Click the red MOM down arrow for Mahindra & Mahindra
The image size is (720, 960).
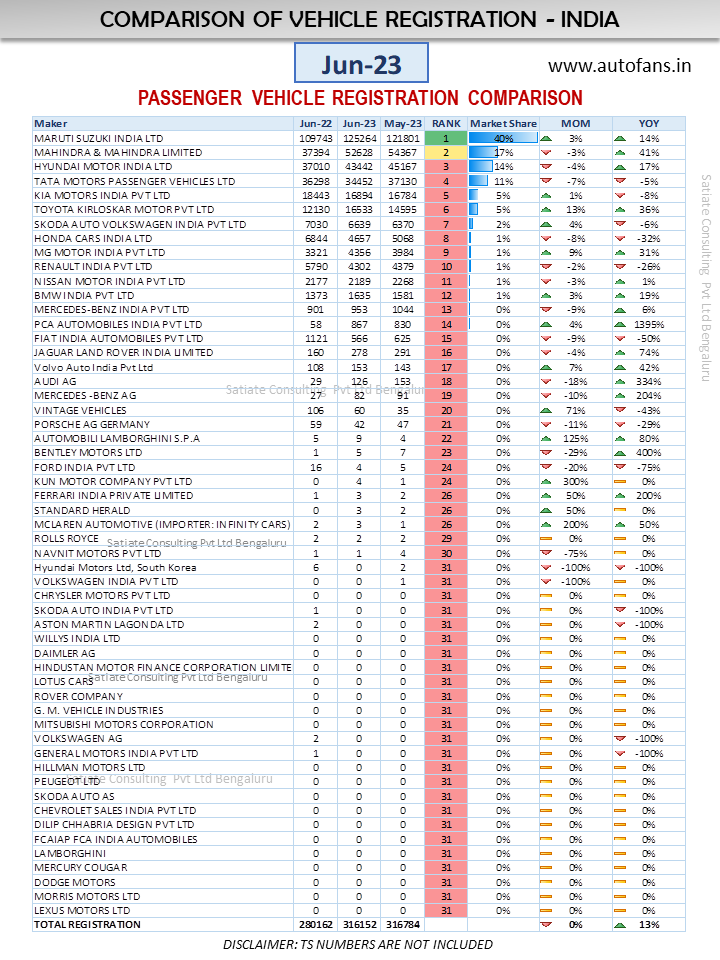[x=546, y=153]
